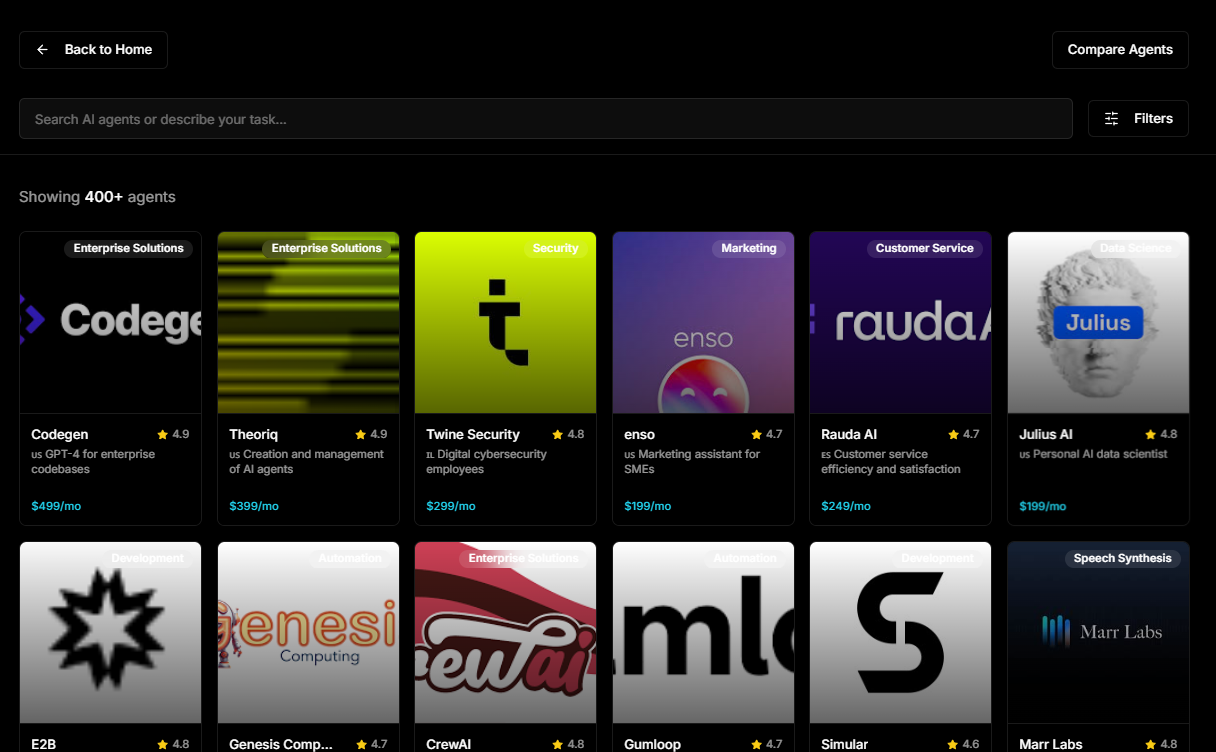
Task: Click the Speech Synthesis tag on Marr Labs
Action: 1122,558
